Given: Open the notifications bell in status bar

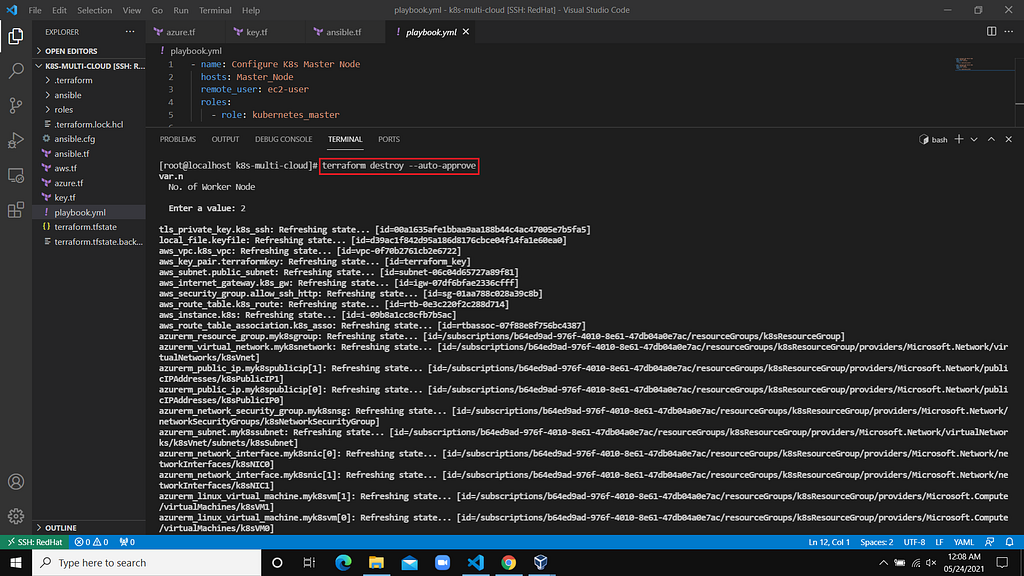Looking at the screenshot, I should [1009, 542].
